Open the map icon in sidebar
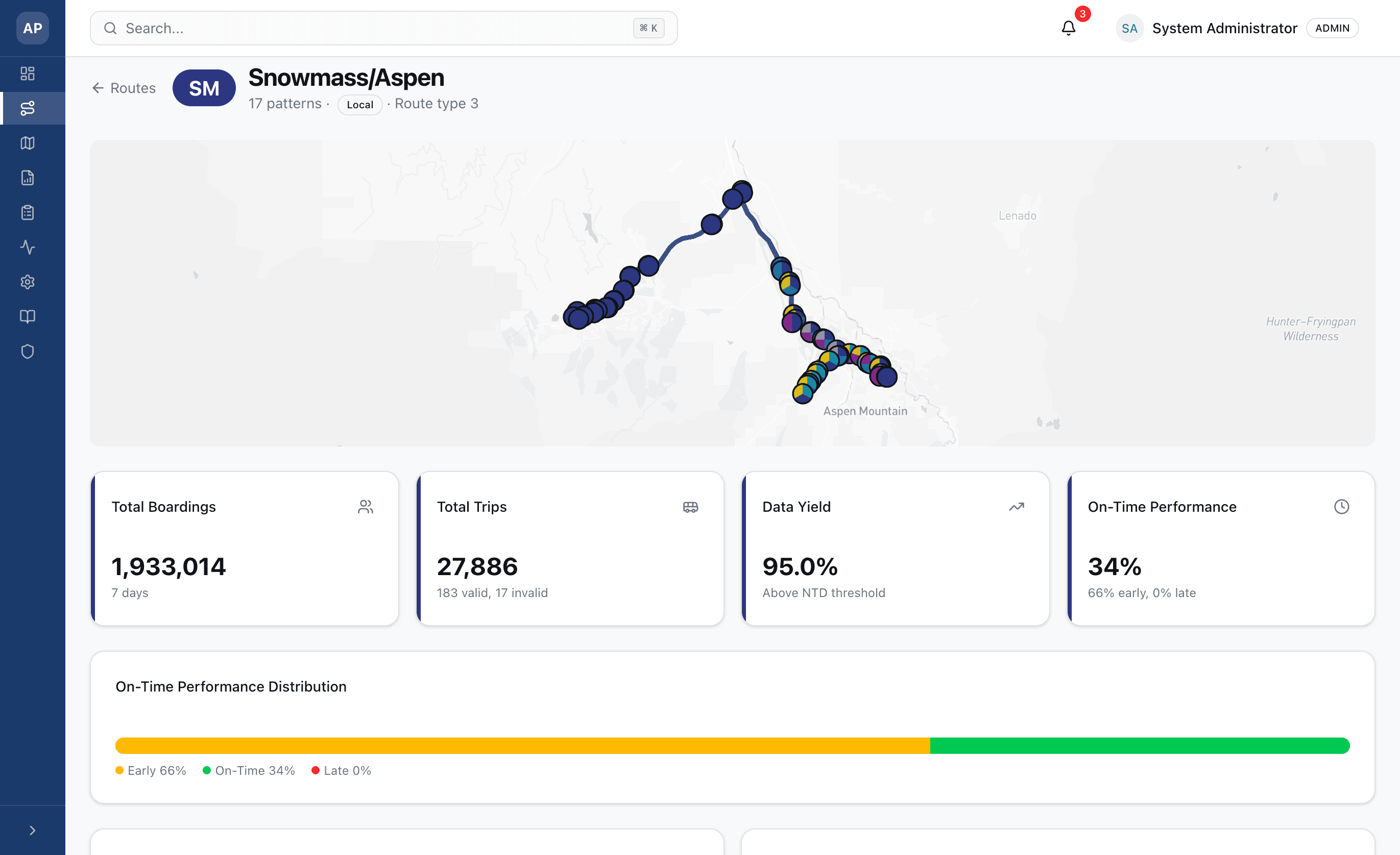The height and width of the screenshot is (855, 1400). 27,142
